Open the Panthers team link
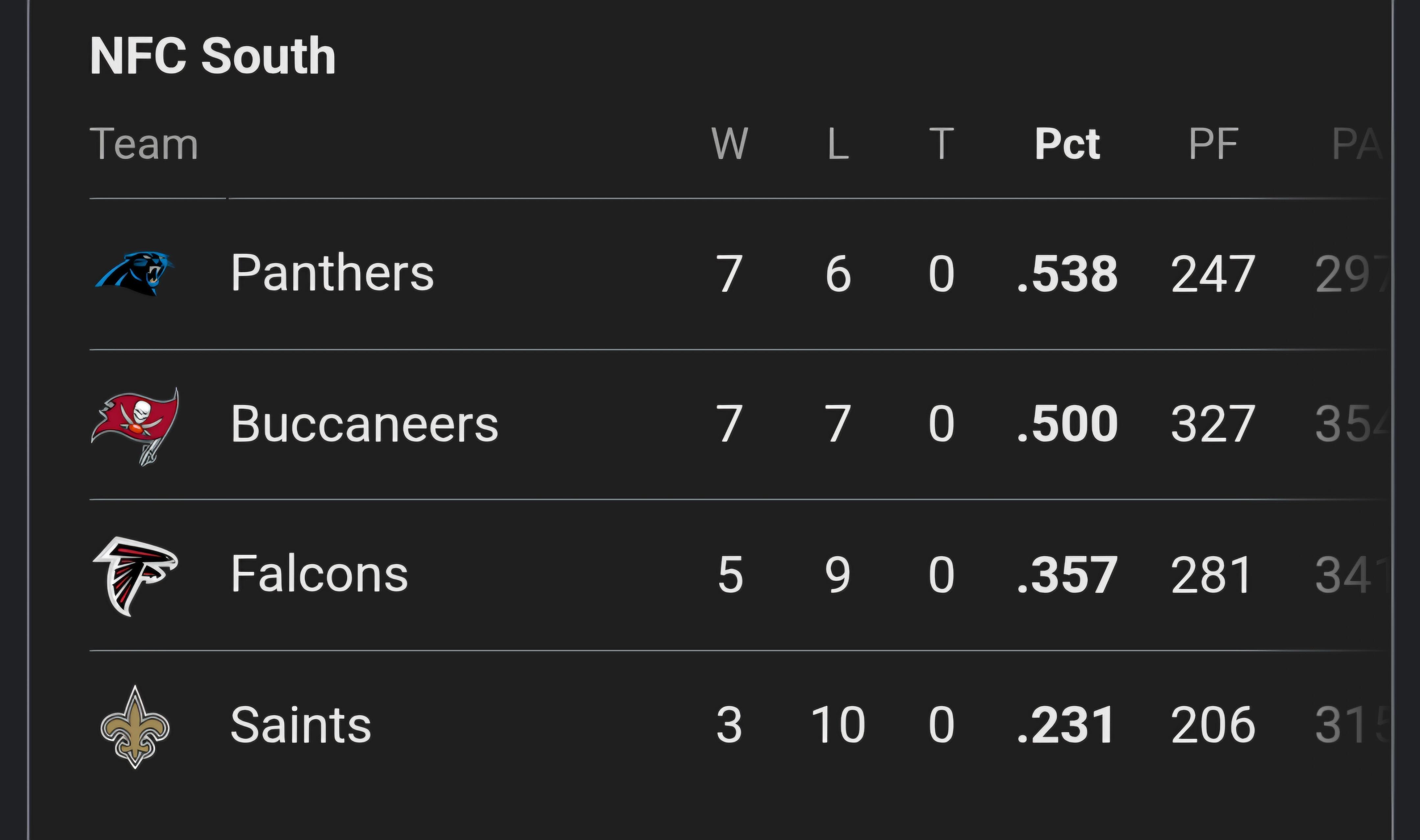 pos(332,273)
